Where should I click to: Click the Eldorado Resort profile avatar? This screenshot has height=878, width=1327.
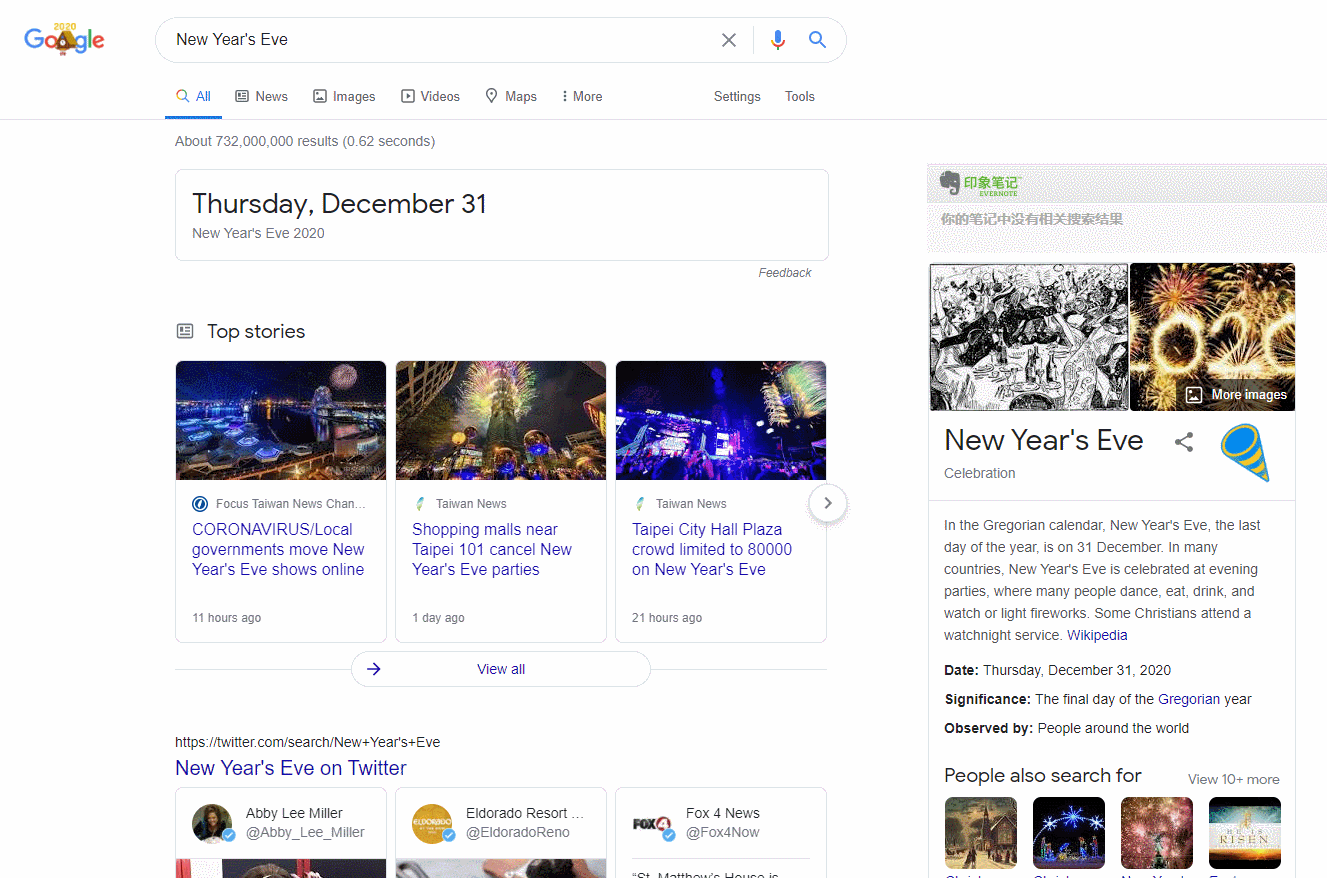point(433,823)
